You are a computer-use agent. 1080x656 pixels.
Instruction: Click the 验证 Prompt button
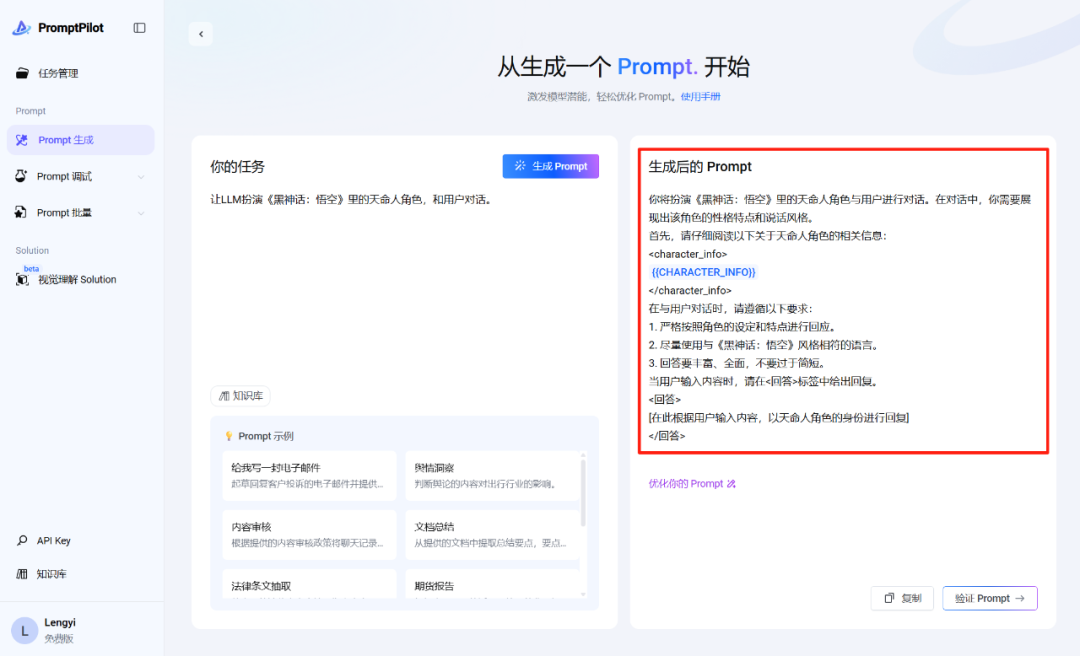tap(990, 598)
